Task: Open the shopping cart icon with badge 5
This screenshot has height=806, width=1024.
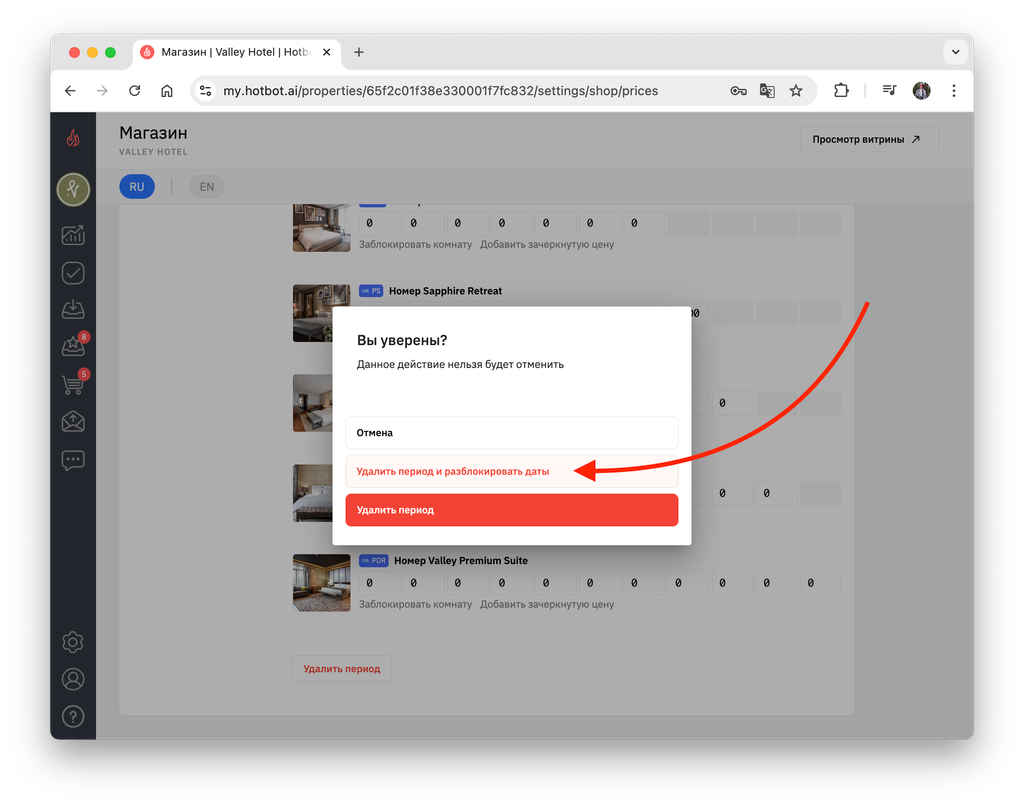Action: (x=73, y=383)
